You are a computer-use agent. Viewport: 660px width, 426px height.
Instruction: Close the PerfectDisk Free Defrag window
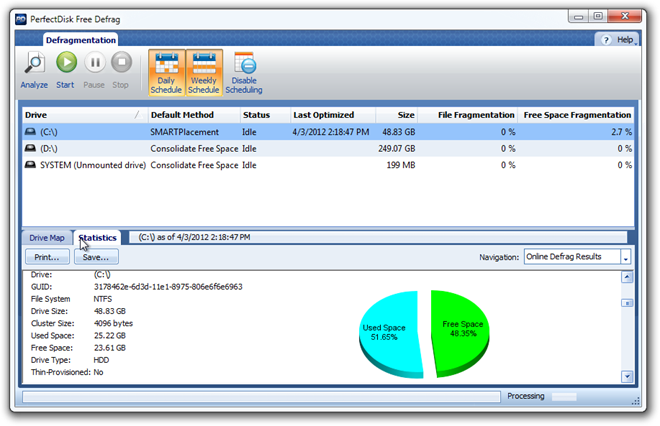625,16
